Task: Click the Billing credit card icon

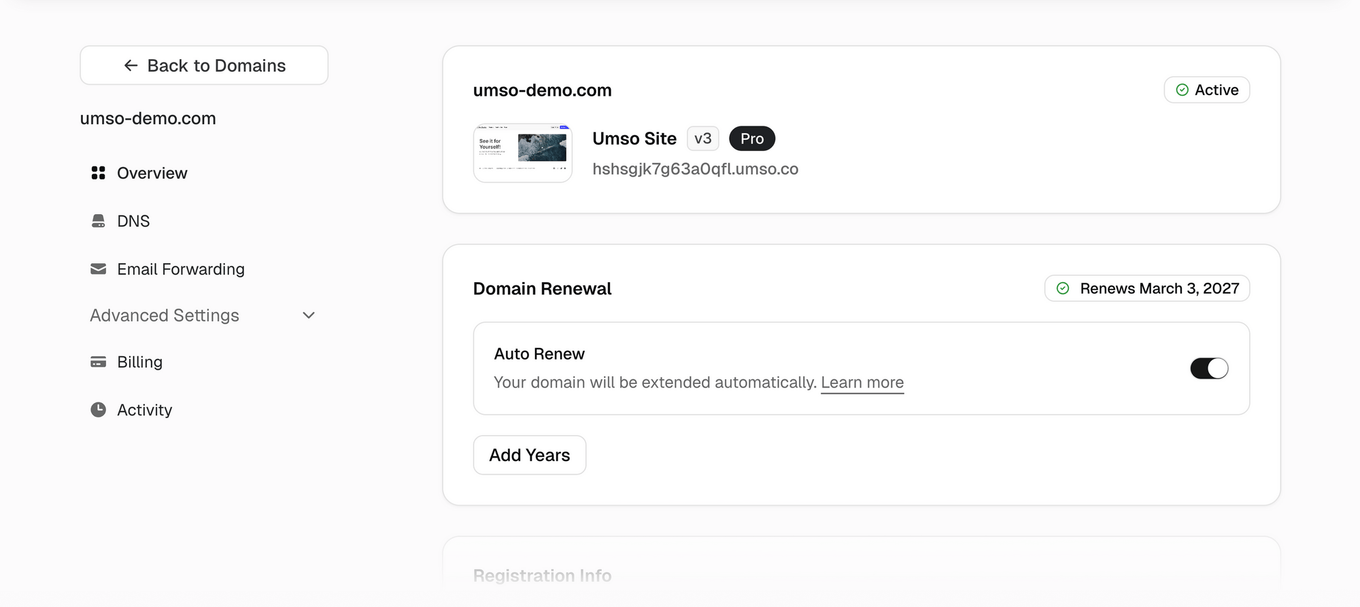Action: click(x=98, y=362)
